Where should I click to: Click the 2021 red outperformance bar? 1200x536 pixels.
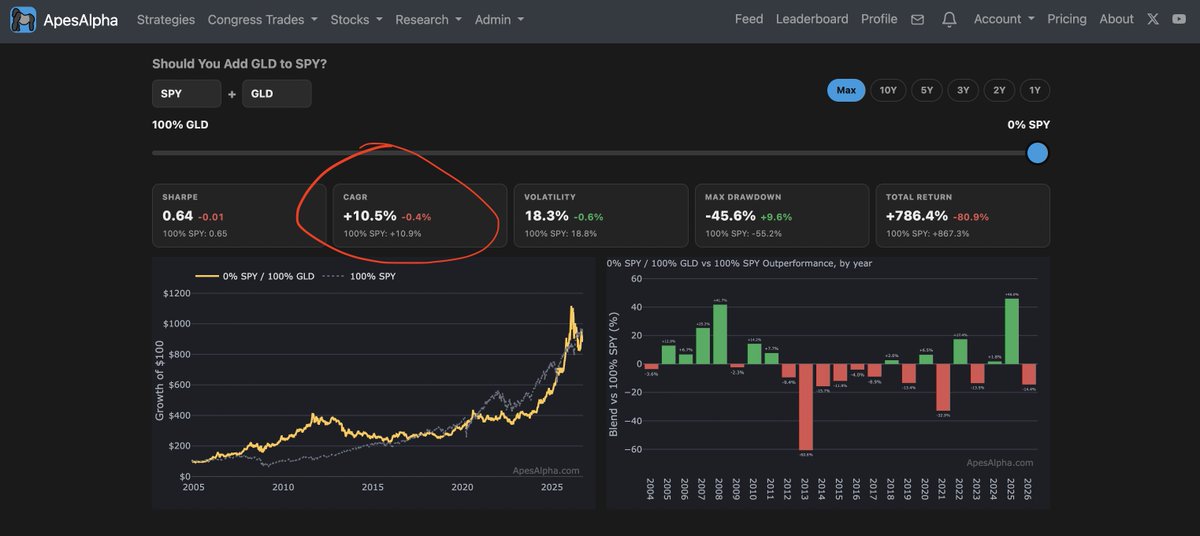943,387
